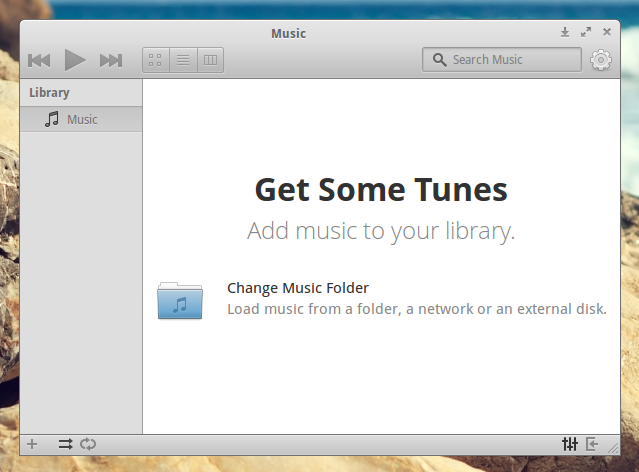Add a playlist with plus icon
639x472 pixels.
(x=32, y=444)
